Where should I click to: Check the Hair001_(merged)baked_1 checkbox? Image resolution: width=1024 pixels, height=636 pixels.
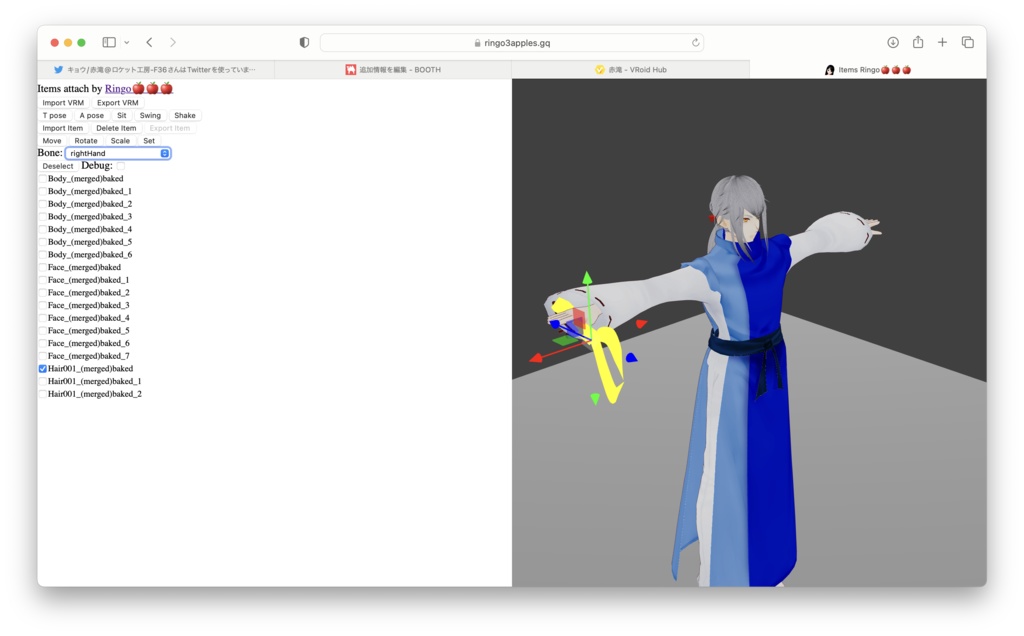point(43,381)
